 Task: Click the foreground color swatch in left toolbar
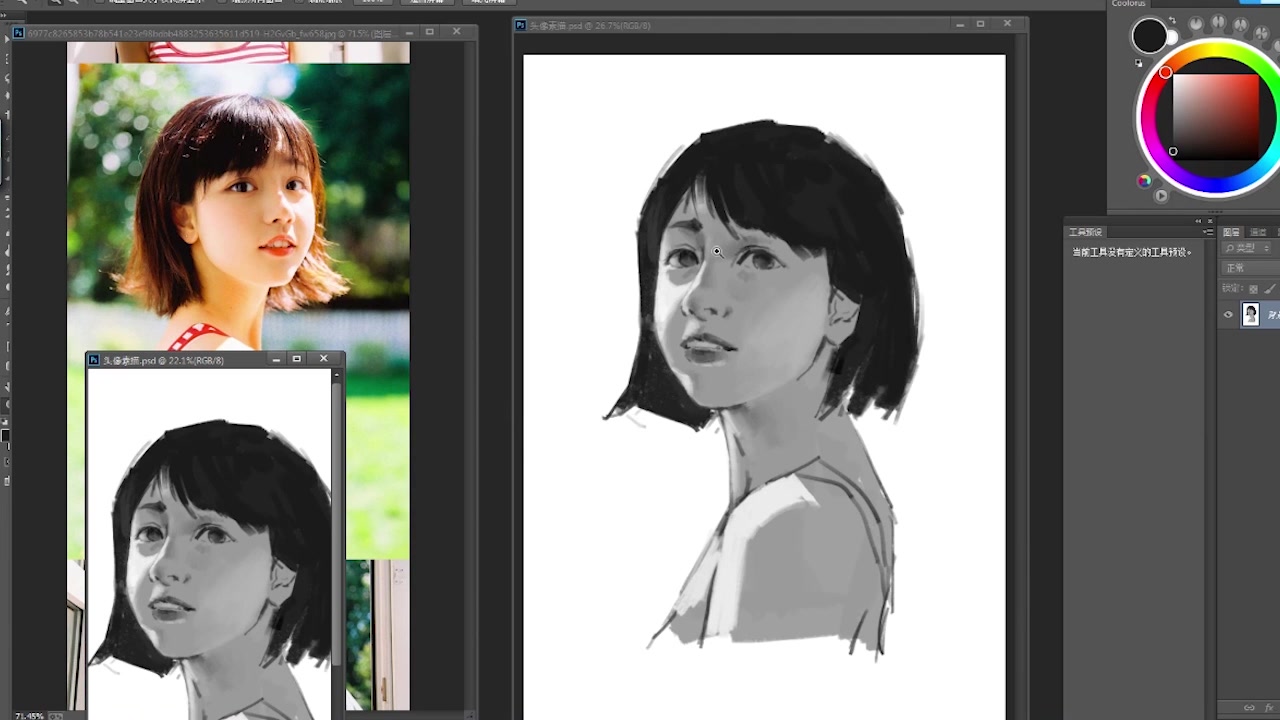(4, 437)
